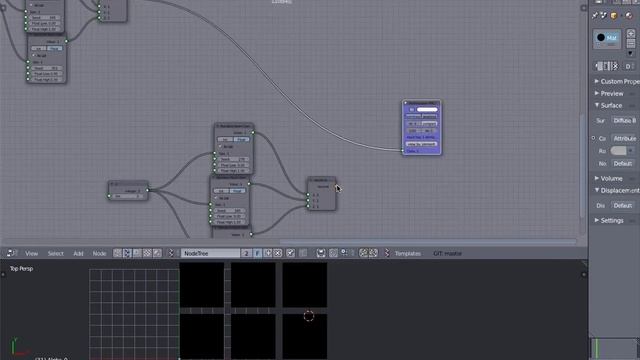Click the 3D cursor in the viewport
The image size is (640, 360).
click(309, 316)
